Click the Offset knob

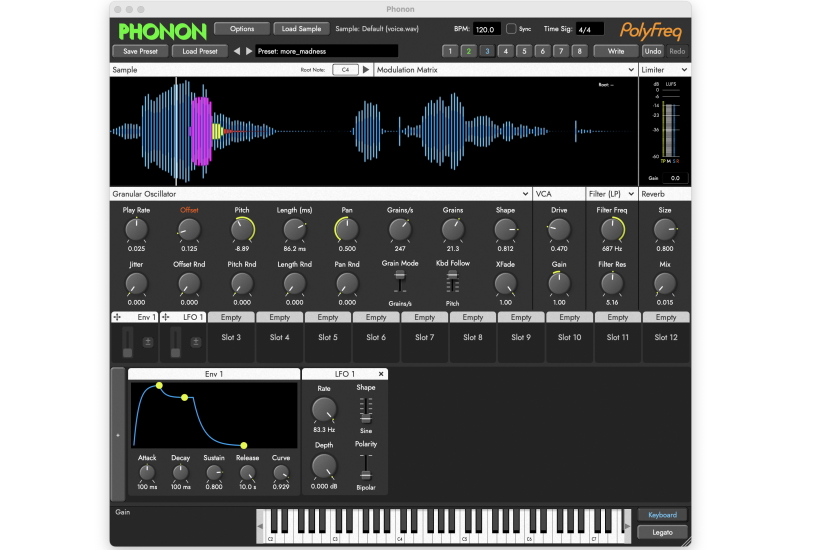(189, 230)
